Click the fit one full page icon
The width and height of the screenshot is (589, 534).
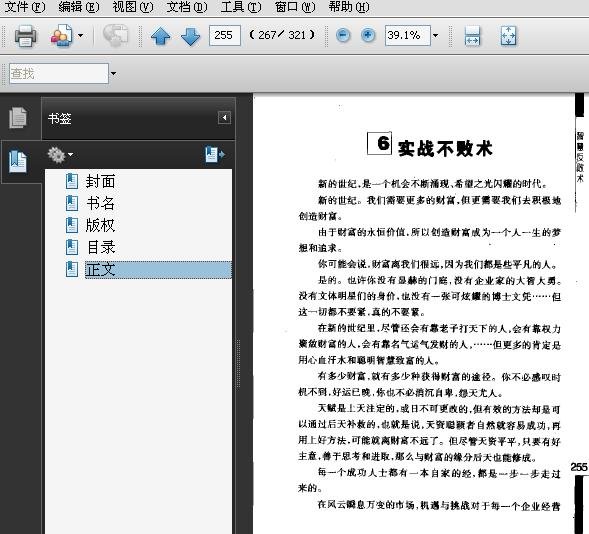click(508, 36)
